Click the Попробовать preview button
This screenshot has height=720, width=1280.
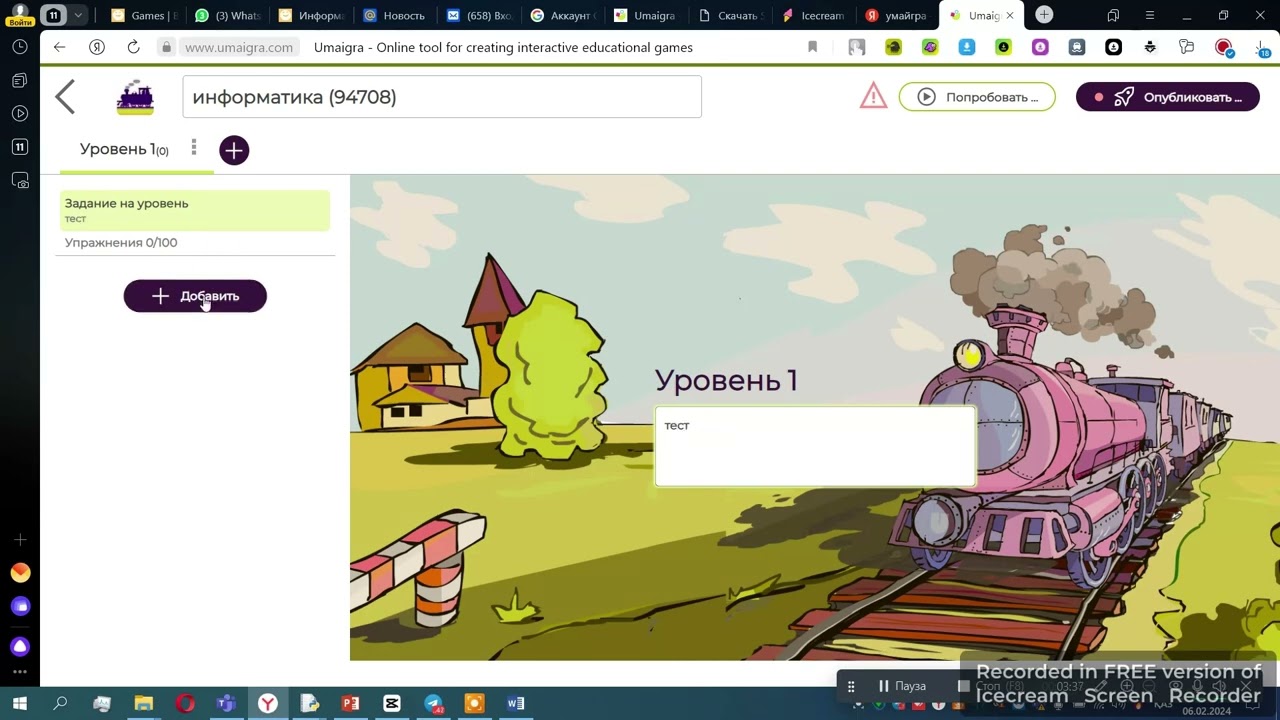(977, 97)
